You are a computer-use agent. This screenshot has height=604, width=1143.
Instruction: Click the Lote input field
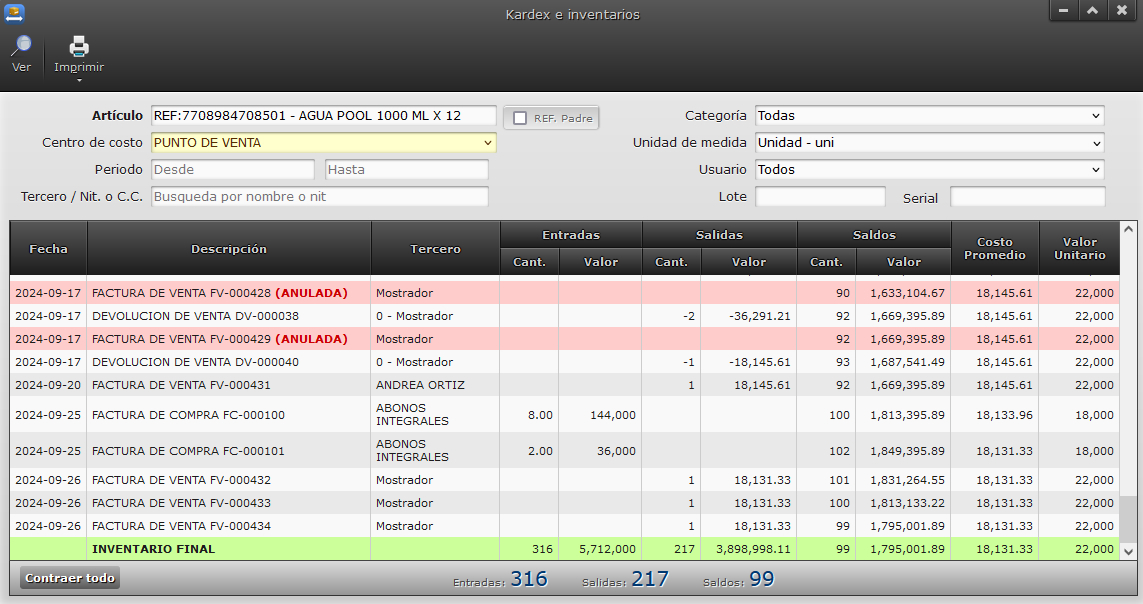[x=820, y=197]
